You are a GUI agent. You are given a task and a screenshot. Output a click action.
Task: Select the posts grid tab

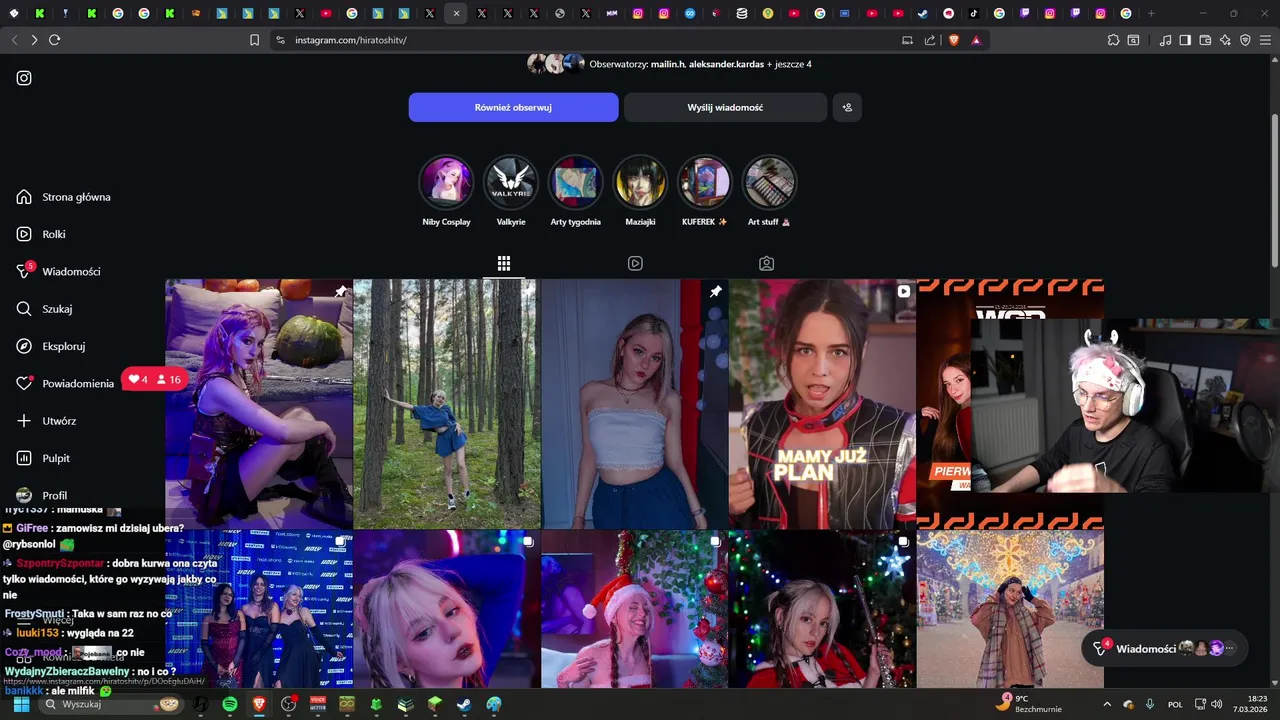[x=504, y=263]
